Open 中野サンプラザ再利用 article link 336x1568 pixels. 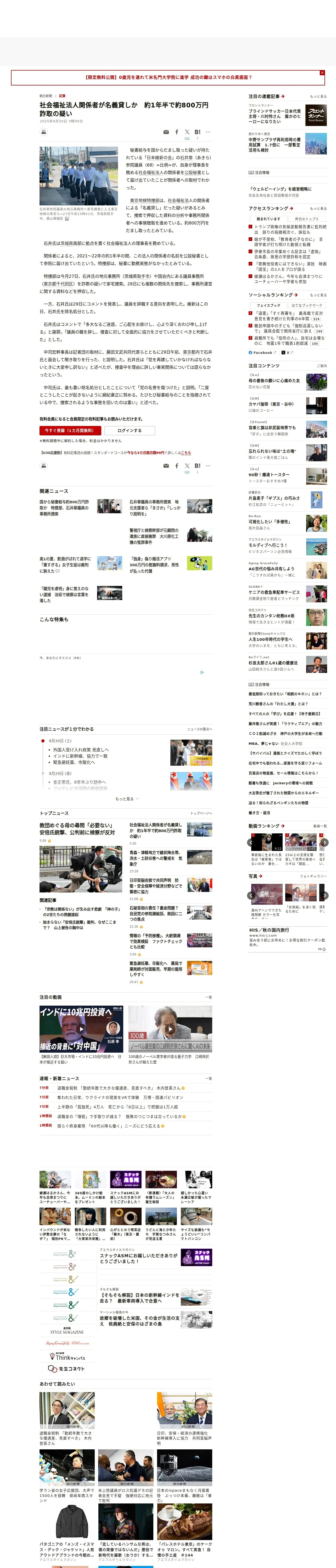coord(275,144)
